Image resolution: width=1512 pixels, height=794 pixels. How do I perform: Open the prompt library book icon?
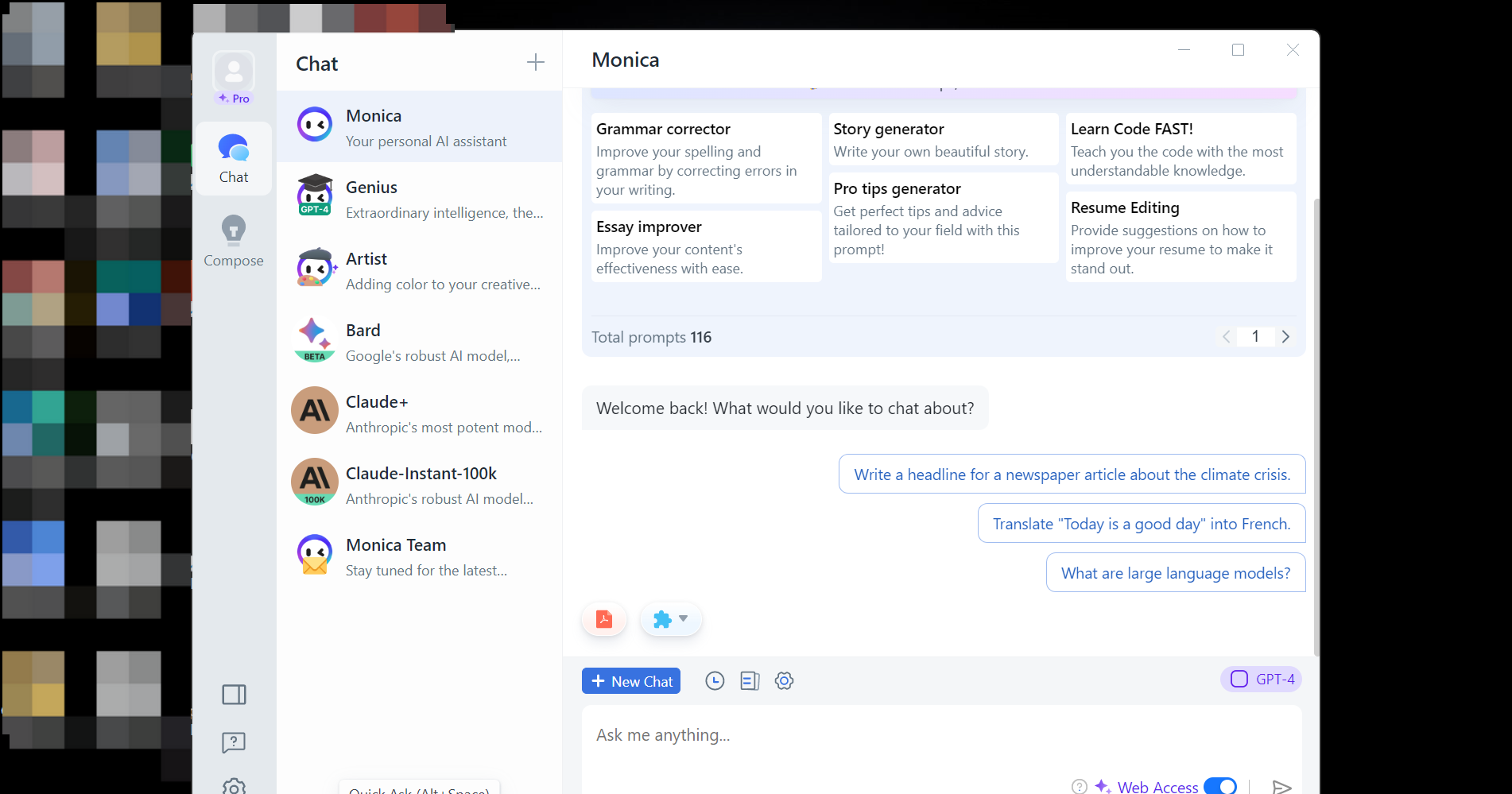tap(750, 681)
